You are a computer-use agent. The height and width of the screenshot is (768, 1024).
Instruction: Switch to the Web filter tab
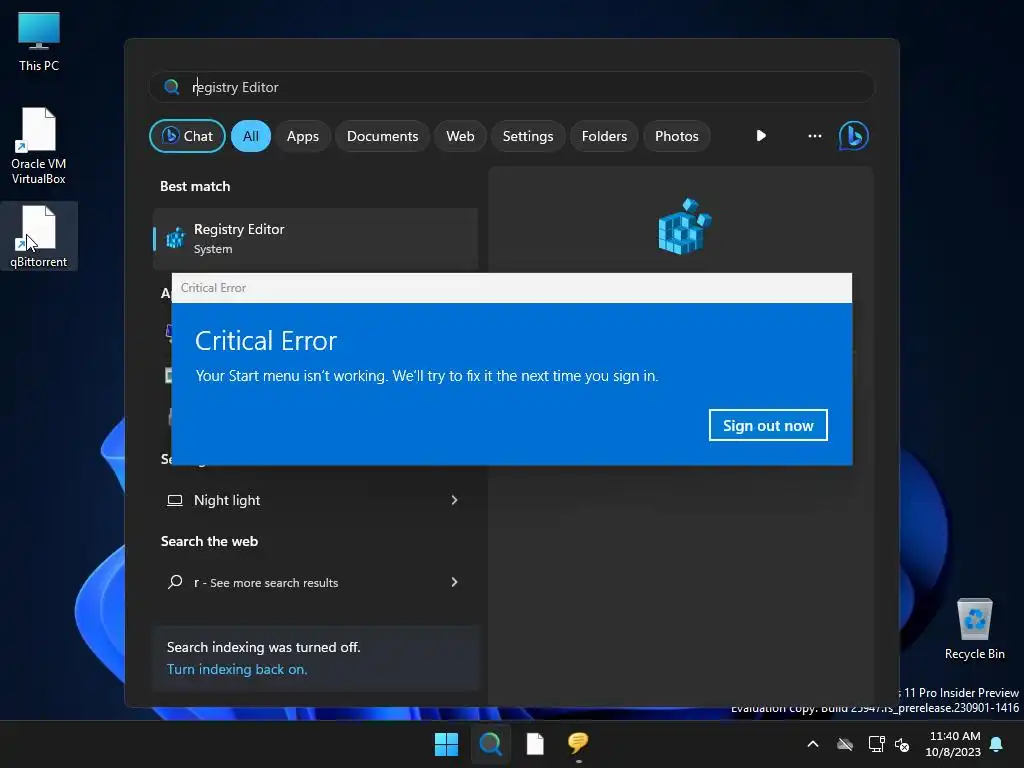pyautogui.click(x=460, y=136)
